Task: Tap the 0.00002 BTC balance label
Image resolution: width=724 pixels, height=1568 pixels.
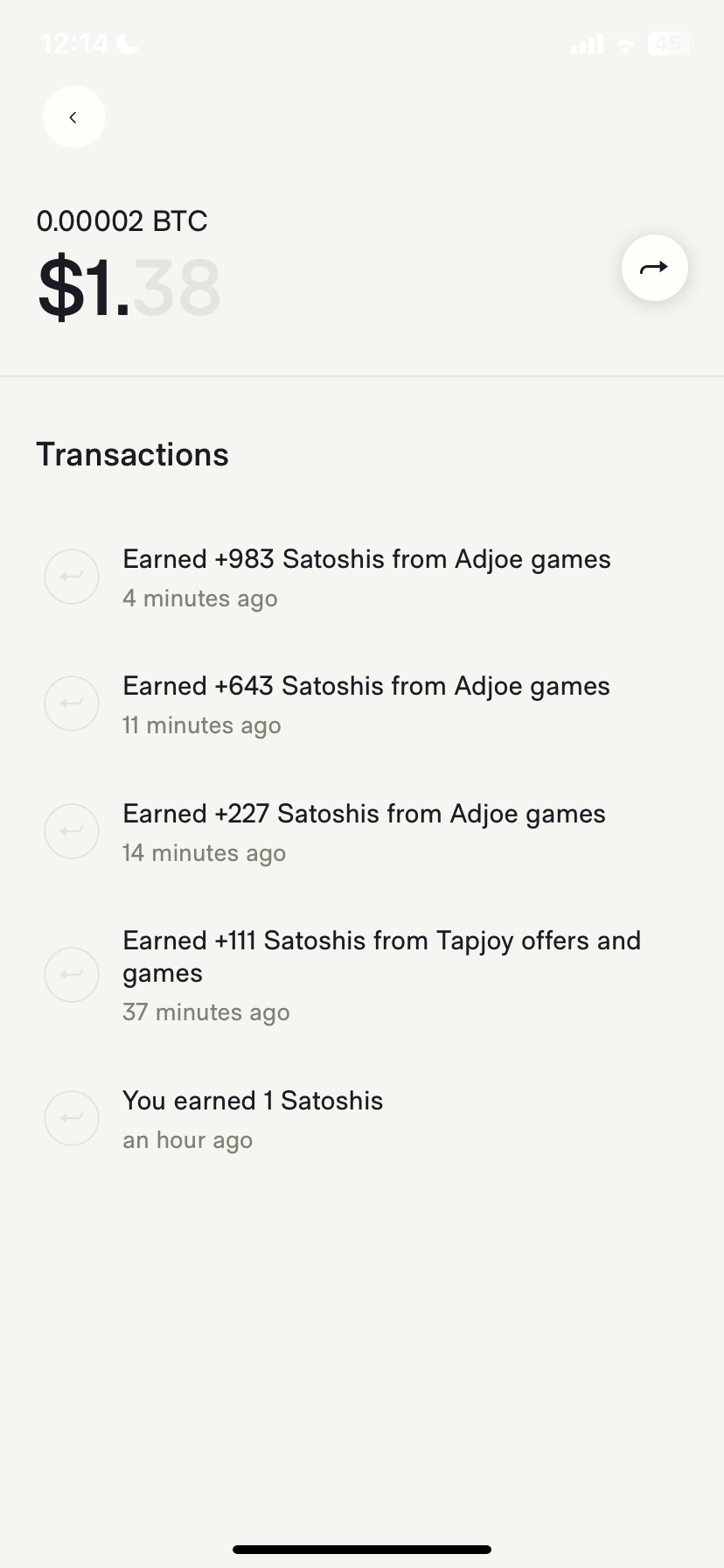Action: pos(122,221)
